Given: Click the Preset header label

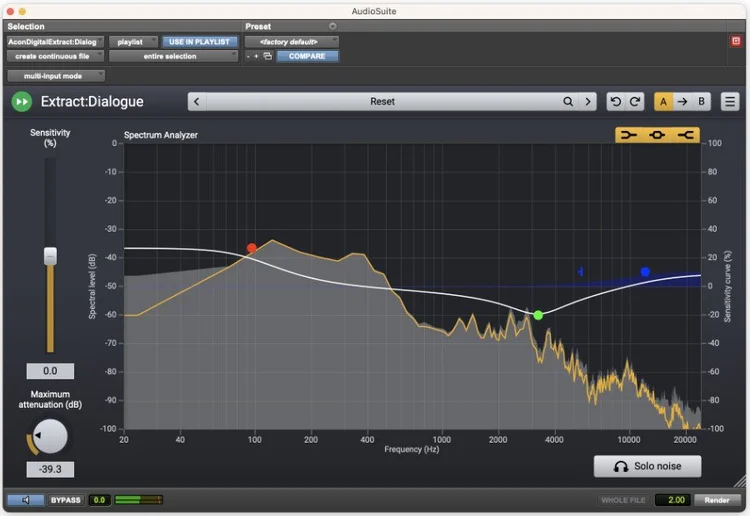Looking at the screenshot, I should [x=258, y=26].
